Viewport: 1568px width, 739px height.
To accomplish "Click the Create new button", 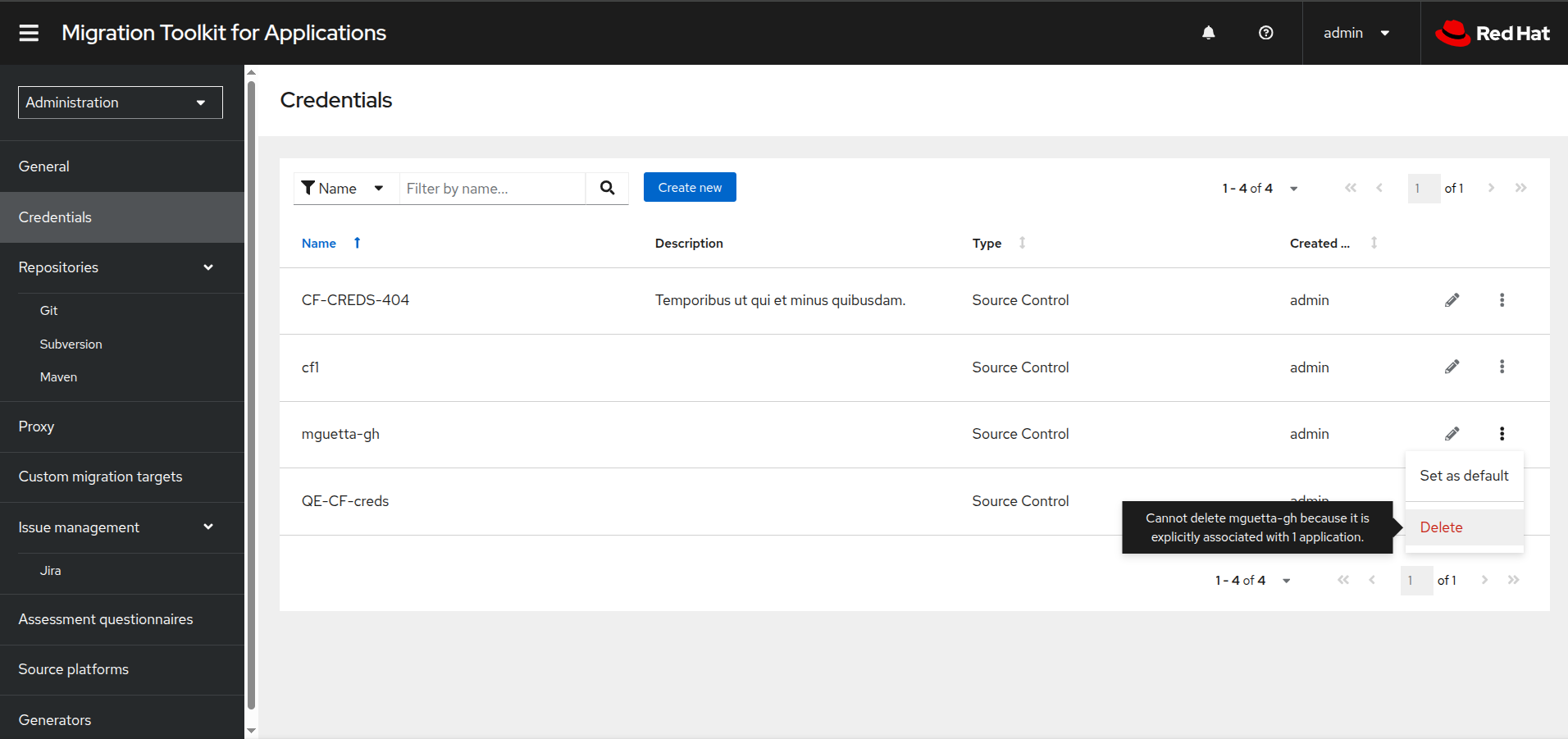I will (x=689, y=187).
